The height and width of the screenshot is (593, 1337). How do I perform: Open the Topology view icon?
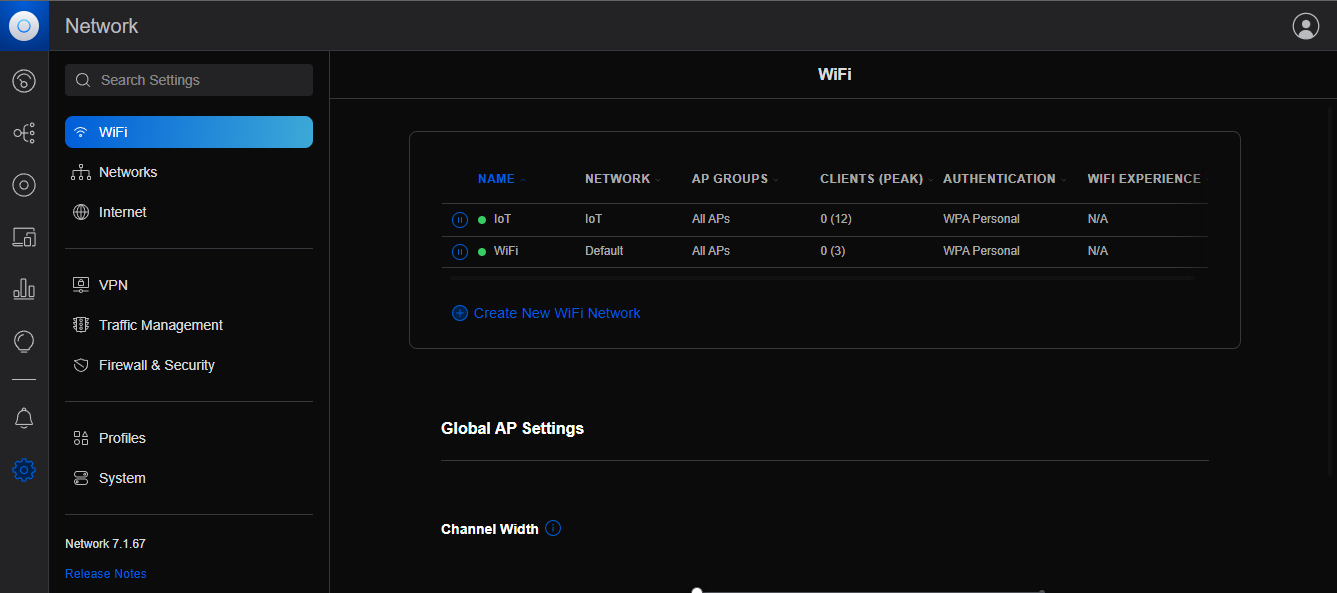click(24, 132)
